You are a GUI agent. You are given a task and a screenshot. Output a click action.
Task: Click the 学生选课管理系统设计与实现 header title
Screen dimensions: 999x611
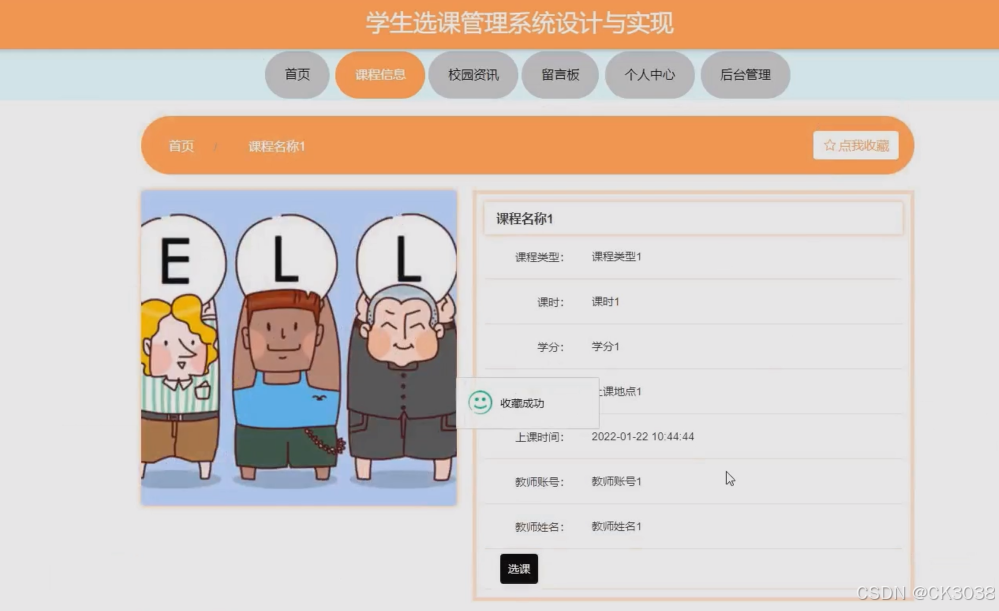[x=519, y=23]
